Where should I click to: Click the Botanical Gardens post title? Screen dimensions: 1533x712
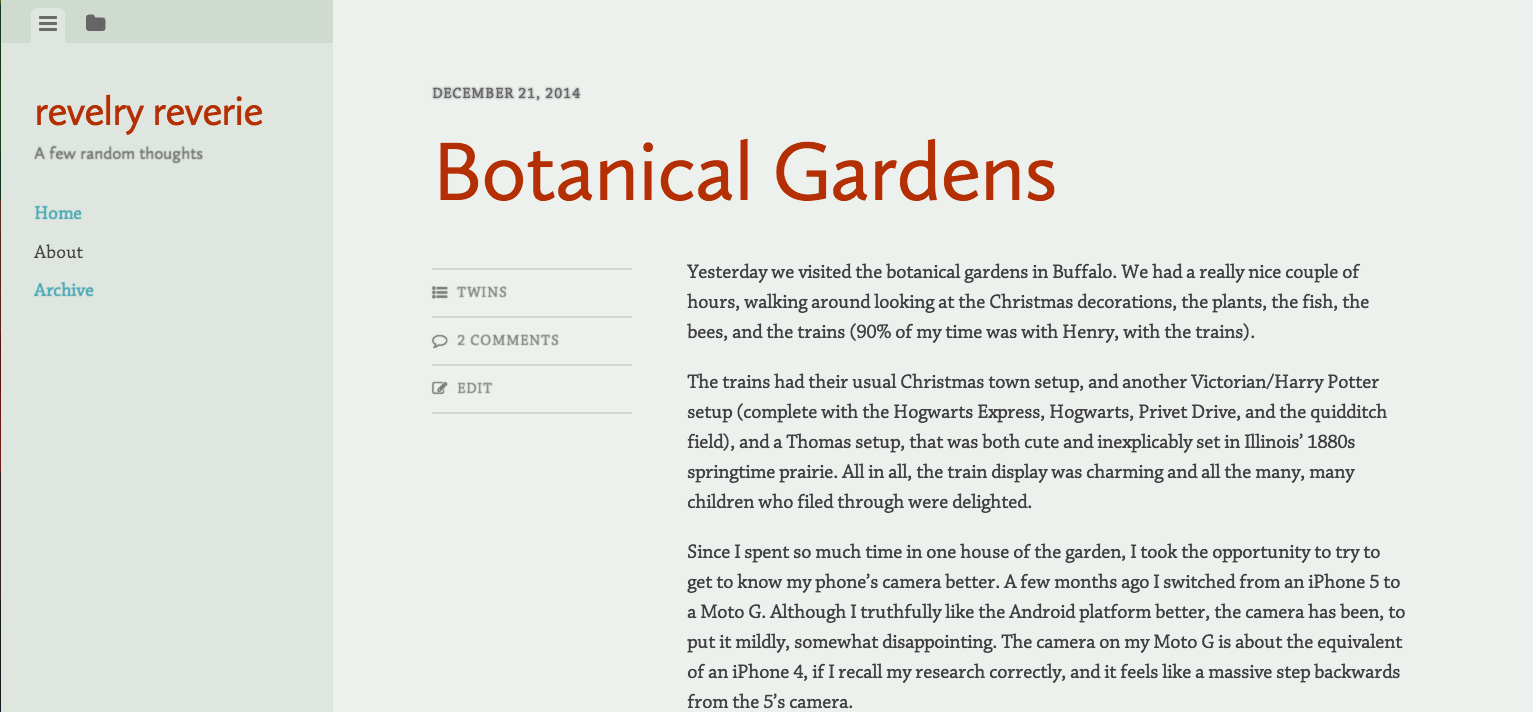745,172
